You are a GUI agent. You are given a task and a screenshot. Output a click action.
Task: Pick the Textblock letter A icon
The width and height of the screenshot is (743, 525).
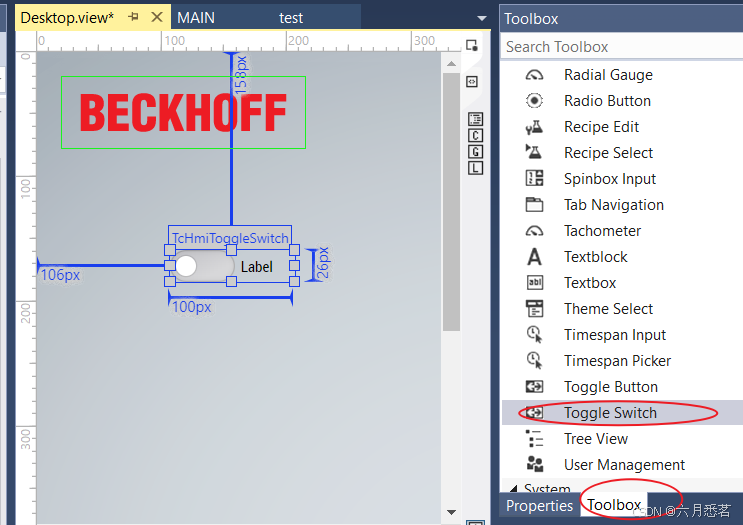(535, 257)
